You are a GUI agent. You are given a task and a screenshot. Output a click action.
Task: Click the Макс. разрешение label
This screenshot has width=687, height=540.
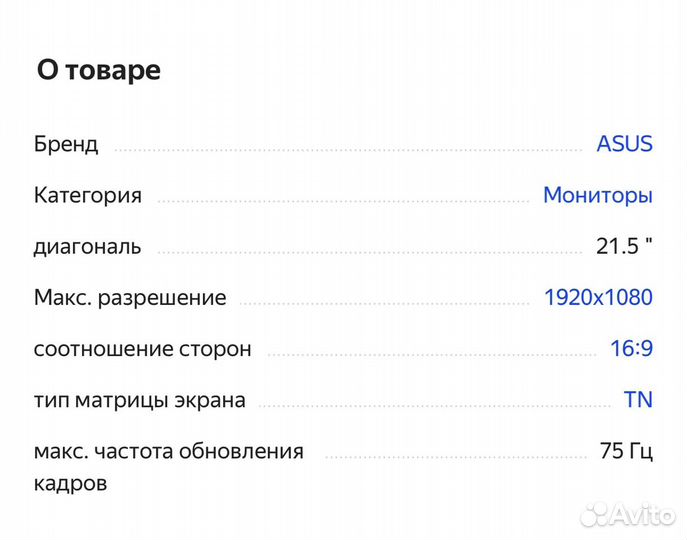tap(130, 298)
